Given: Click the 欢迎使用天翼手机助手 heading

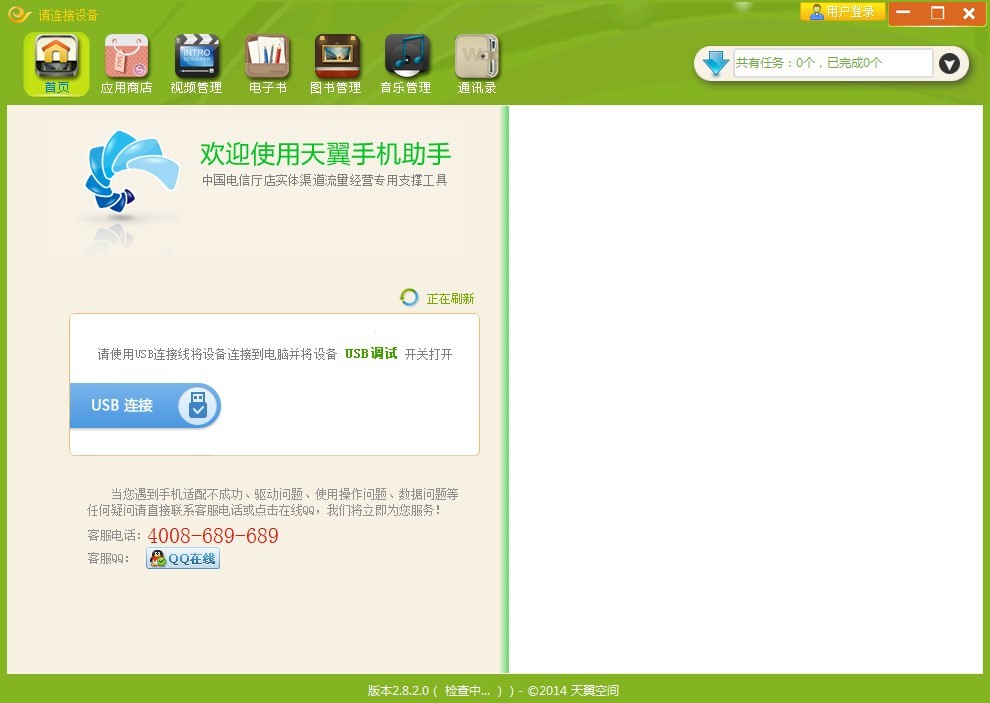Looking at the screenshot, I should [x=326, y=153].
